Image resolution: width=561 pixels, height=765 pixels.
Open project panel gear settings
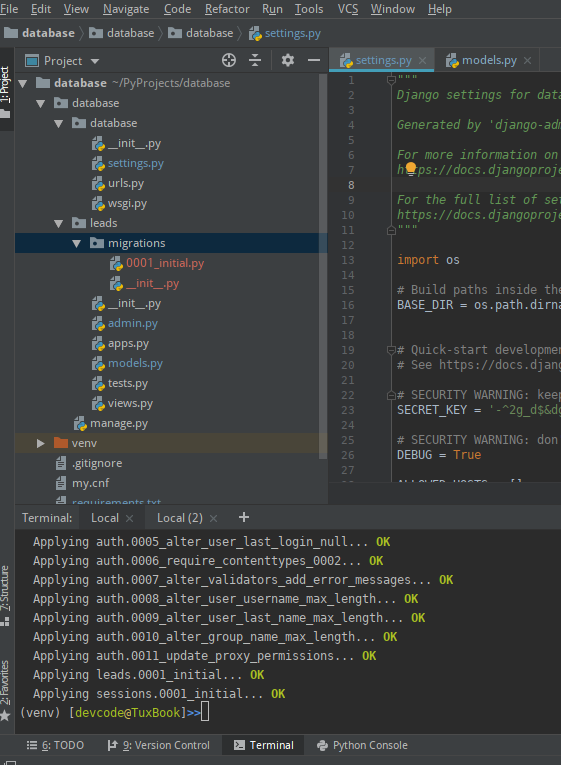pyautogui.click(x=288, y=60)
